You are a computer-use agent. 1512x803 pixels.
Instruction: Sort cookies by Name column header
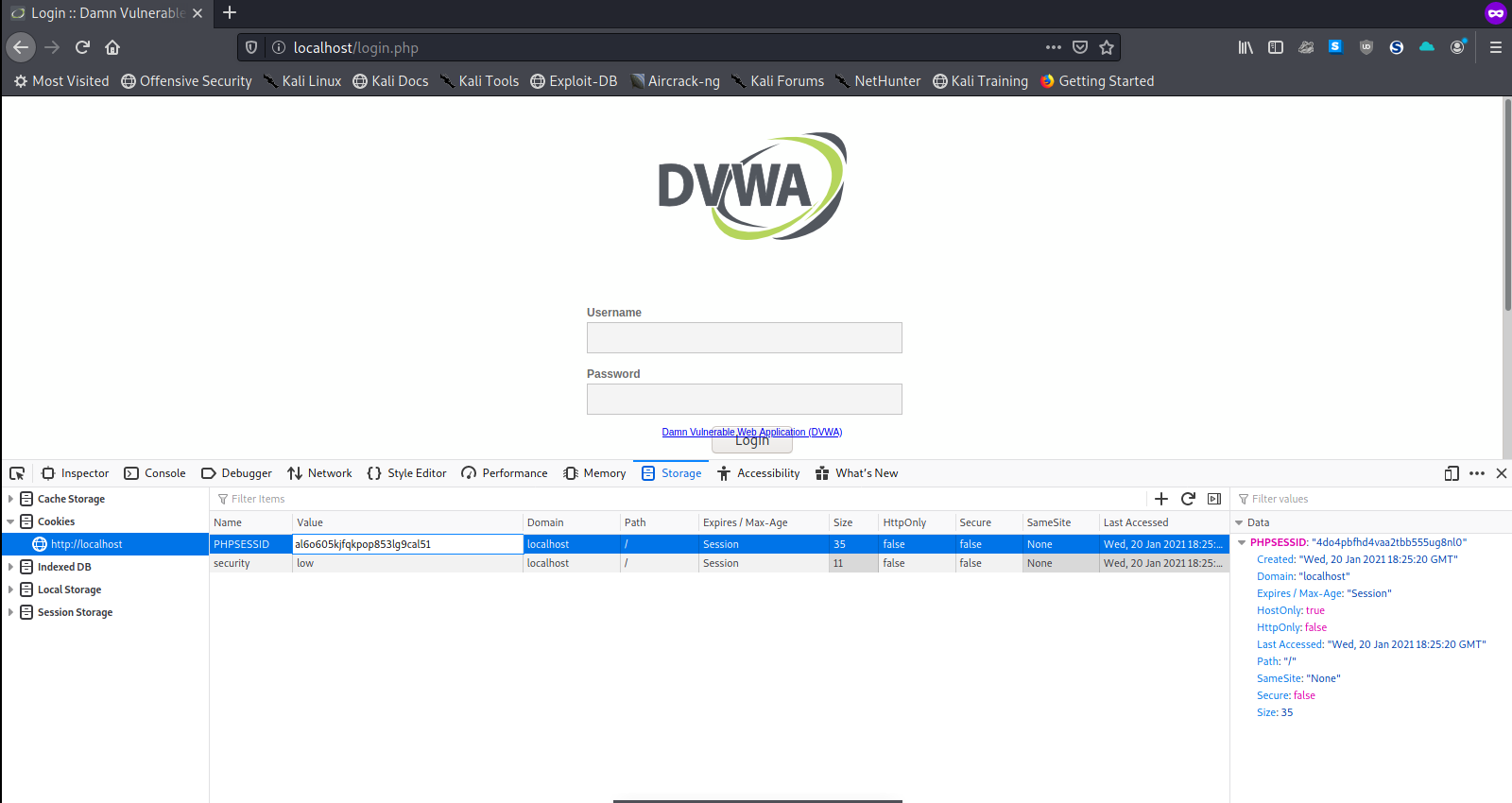[250, 522]
